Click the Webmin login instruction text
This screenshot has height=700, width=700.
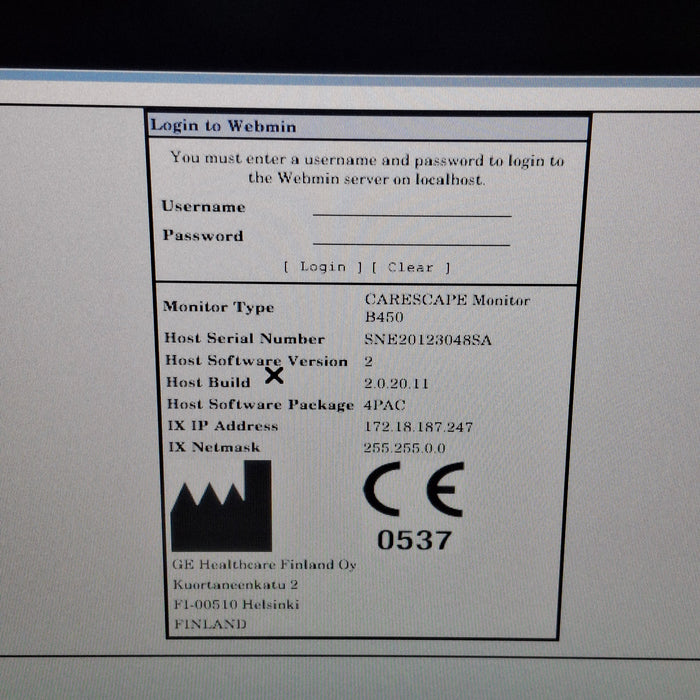(367, 168)
